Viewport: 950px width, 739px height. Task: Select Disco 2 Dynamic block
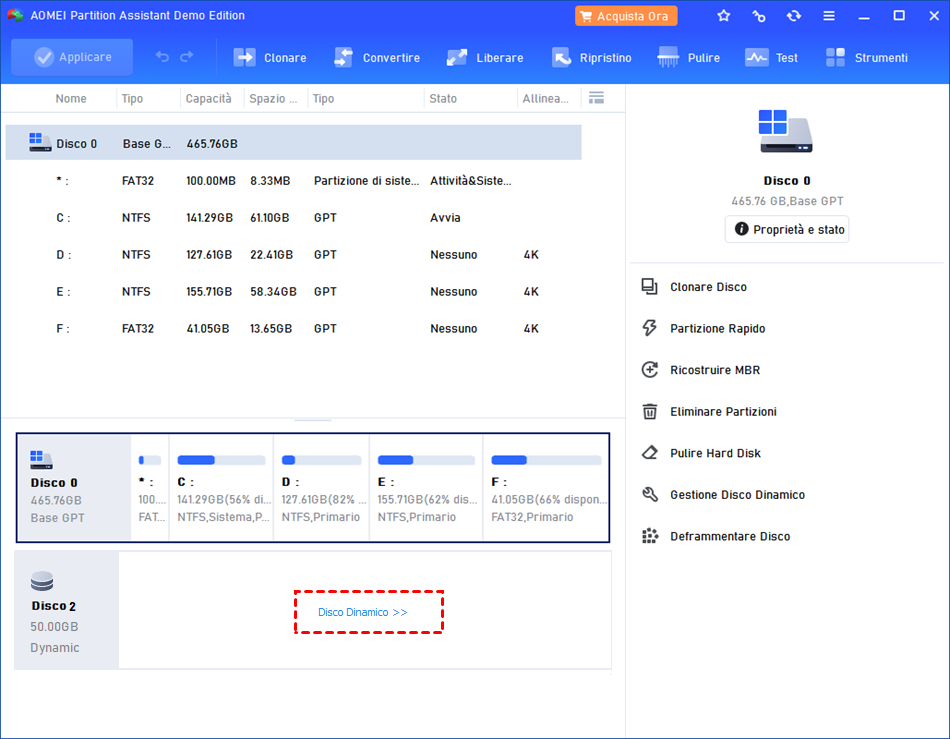pyautogui.click(x=67, y=611)
